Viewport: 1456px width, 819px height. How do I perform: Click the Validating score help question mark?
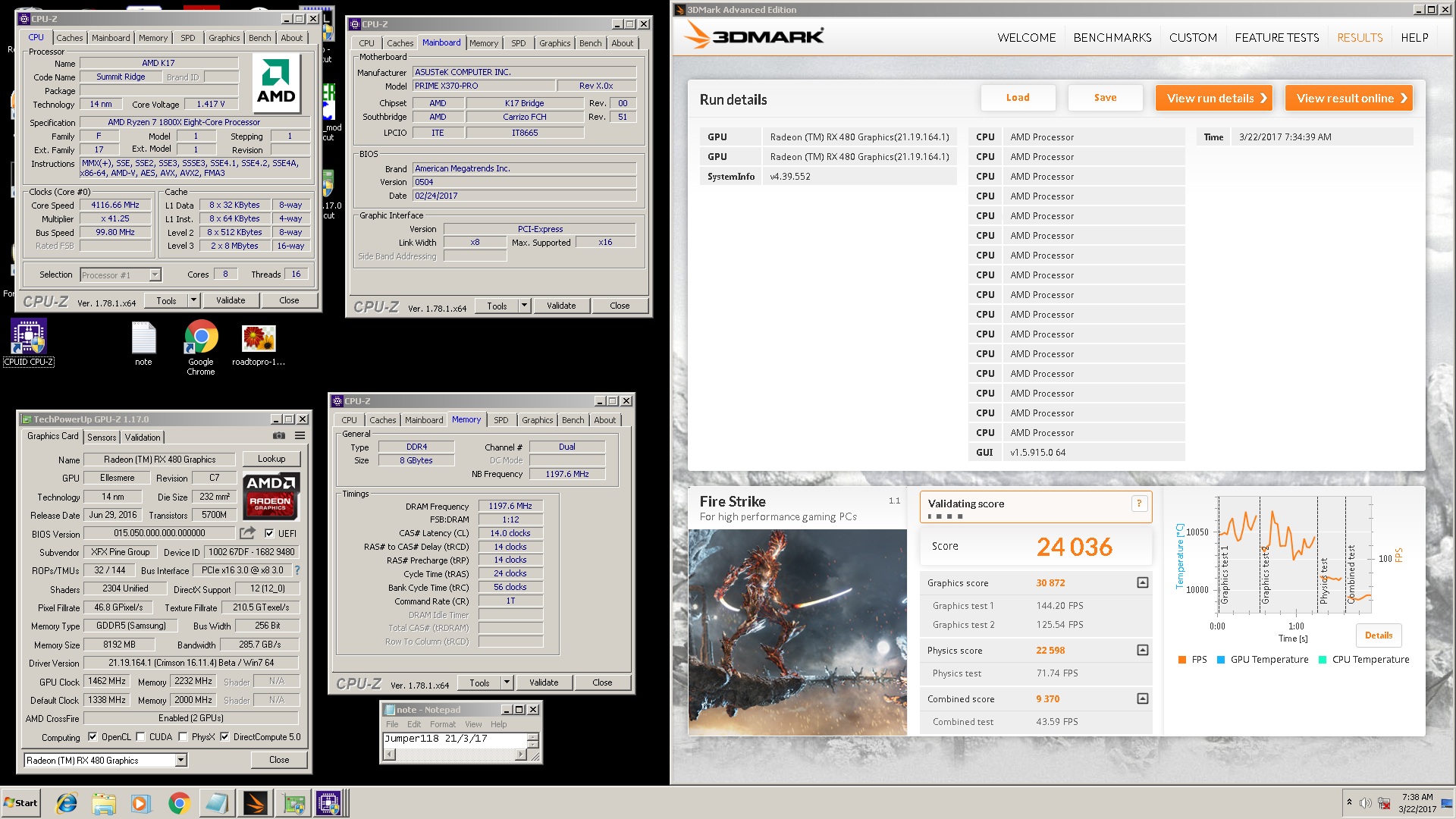(x=1139, y=504)
